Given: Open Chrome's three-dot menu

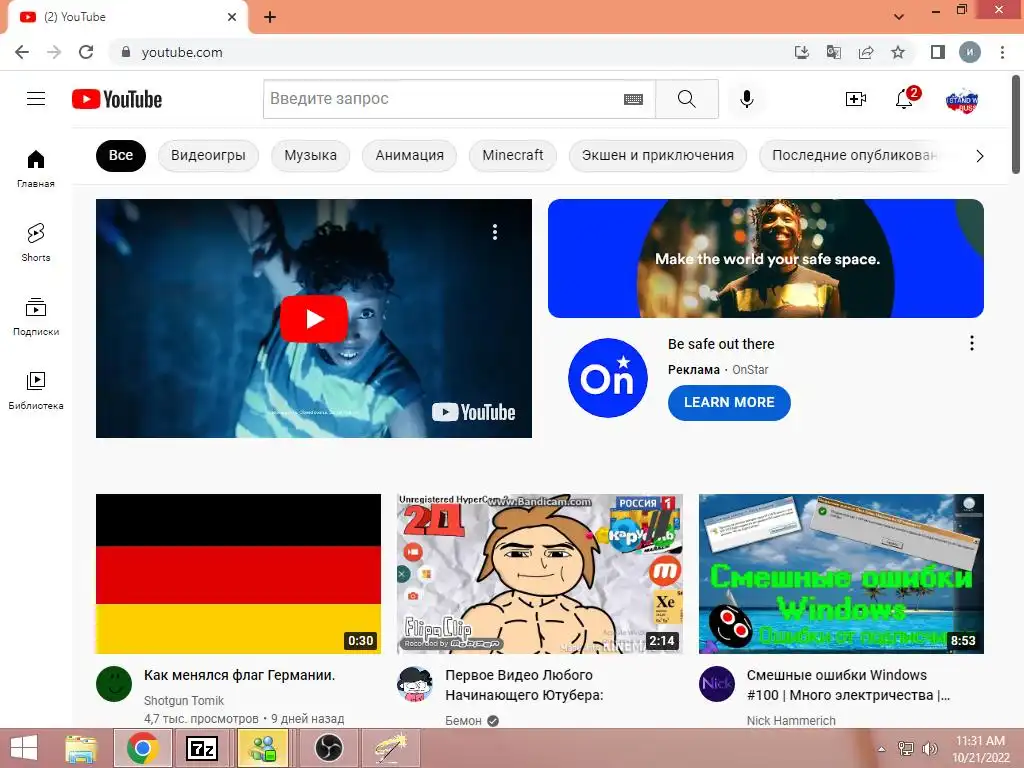Looking at the screenshot, I should (1002, 52).
